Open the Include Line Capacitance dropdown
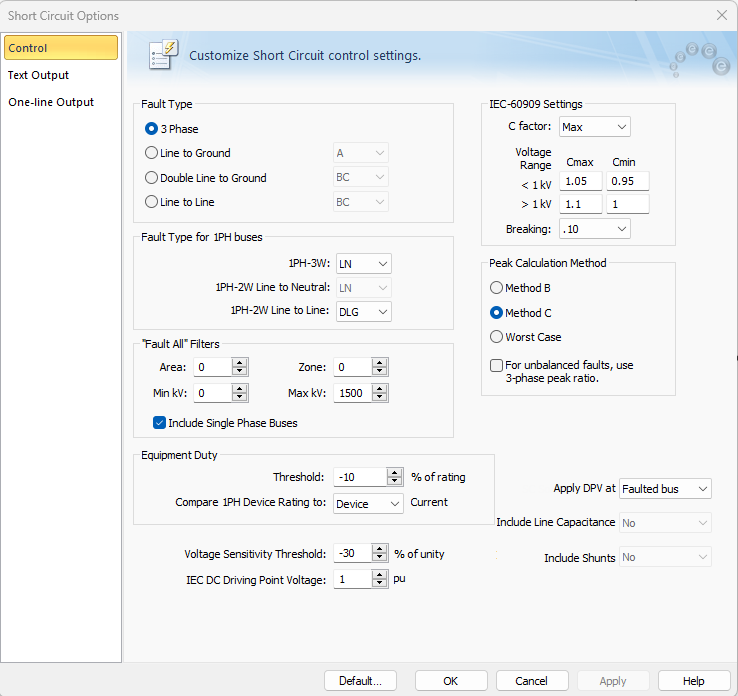 [x=665, y=523]
